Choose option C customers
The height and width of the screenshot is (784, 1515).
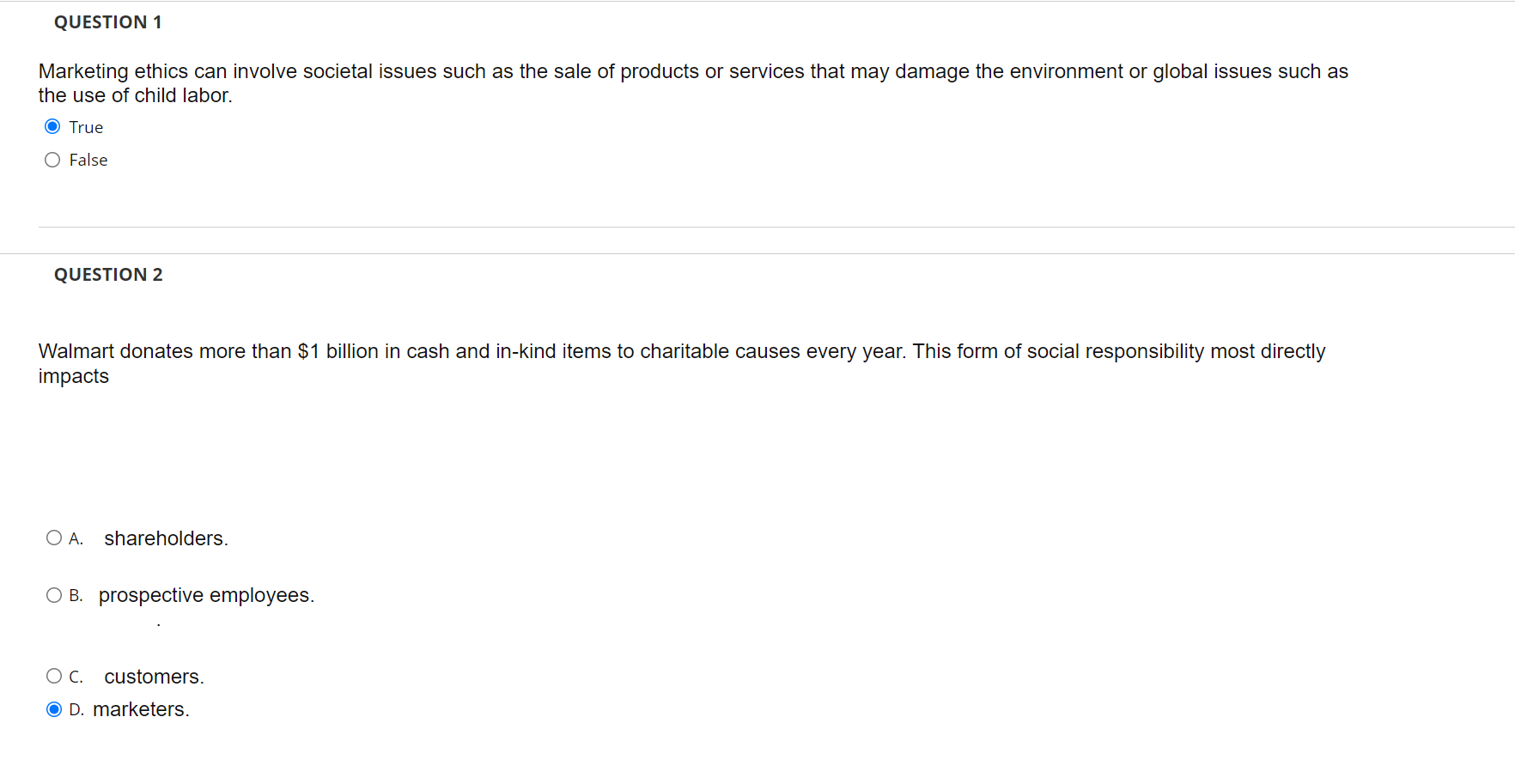(53, 676)
